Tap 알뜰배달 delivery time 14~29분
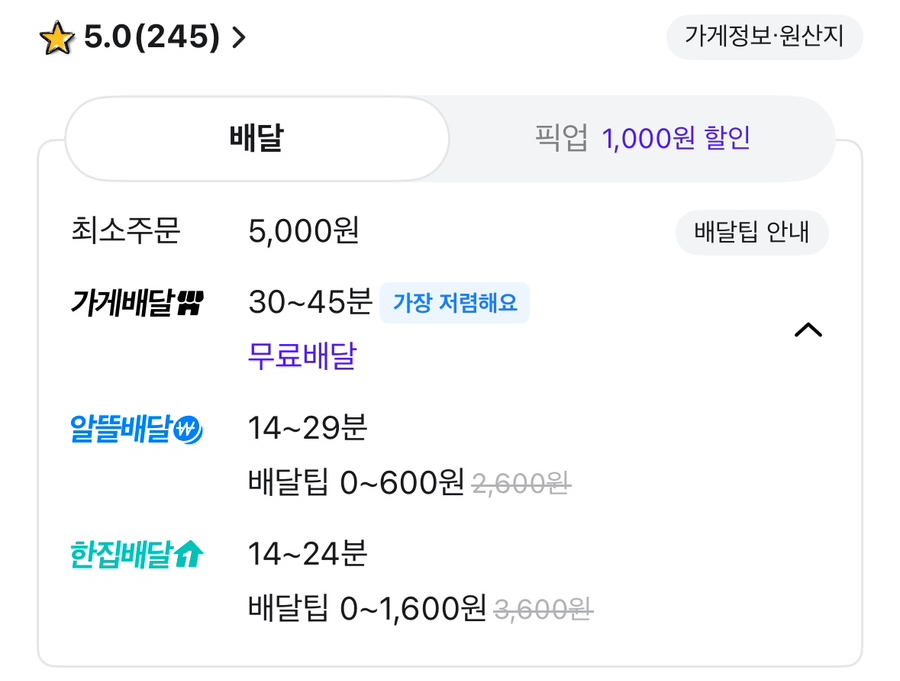 point(308,428)
